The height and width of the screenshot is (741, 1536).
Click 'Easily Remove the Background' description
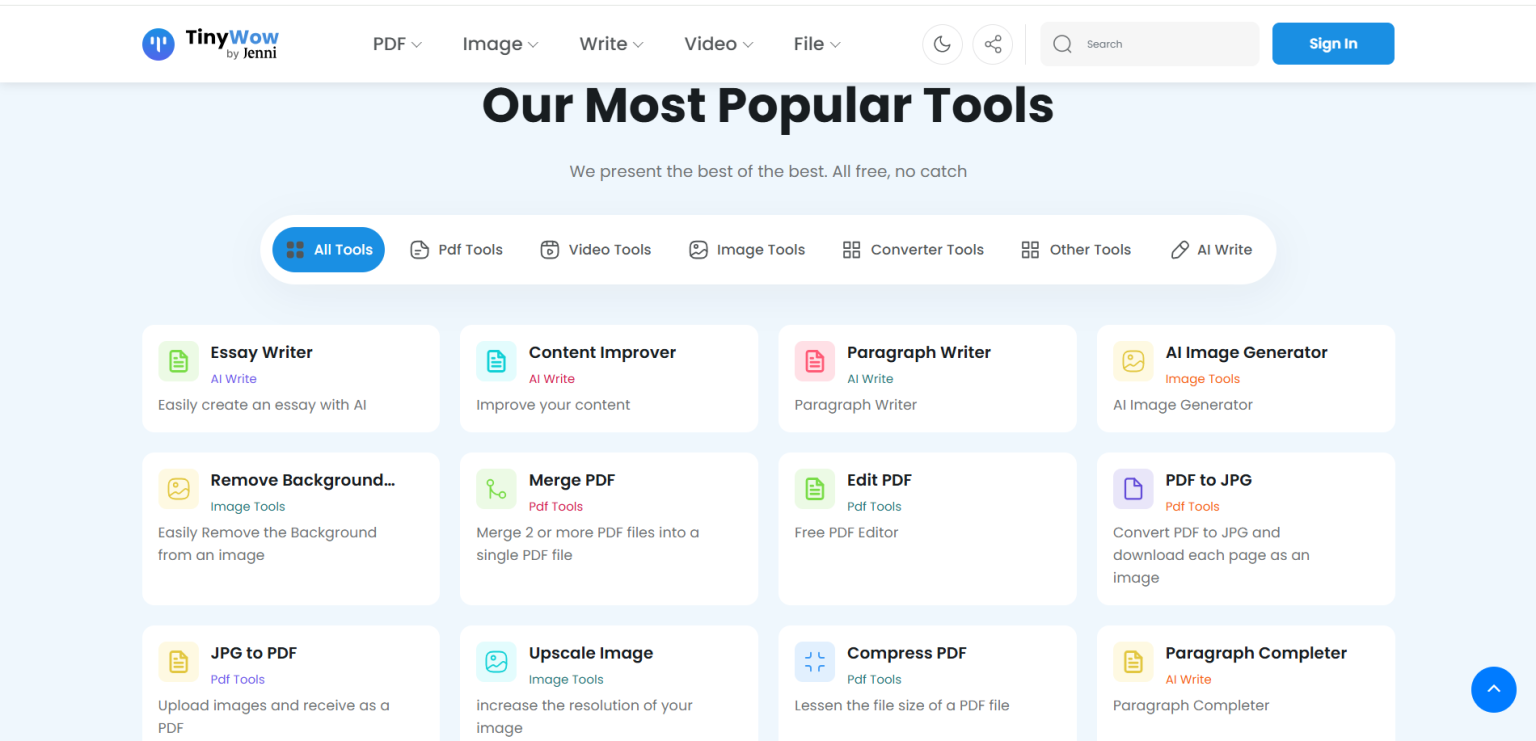(267, 544)
